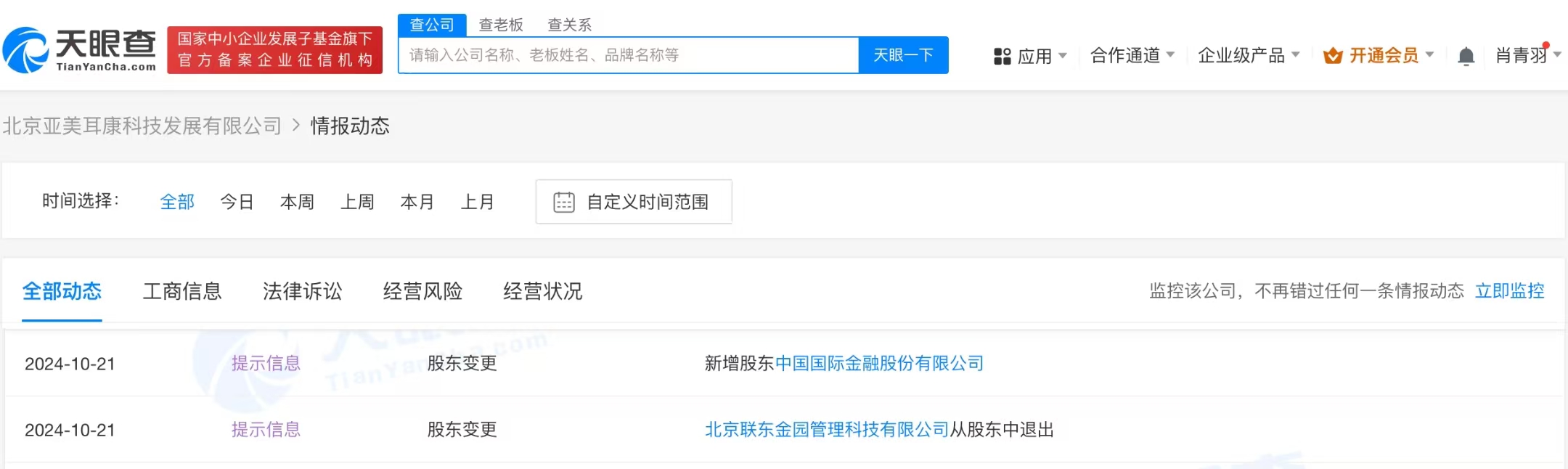
Task: Click the 情报动态 breadcrumb text
Action: point(350,126)
